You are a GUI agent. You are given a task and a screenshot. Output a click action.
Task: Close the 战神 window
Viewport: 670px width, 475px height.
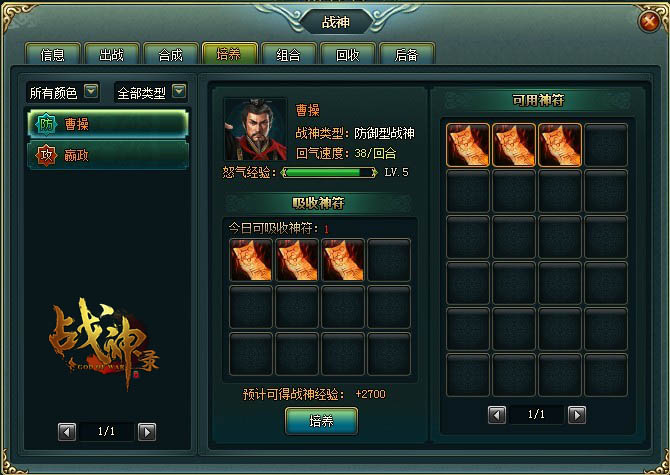tap(649, 21)
